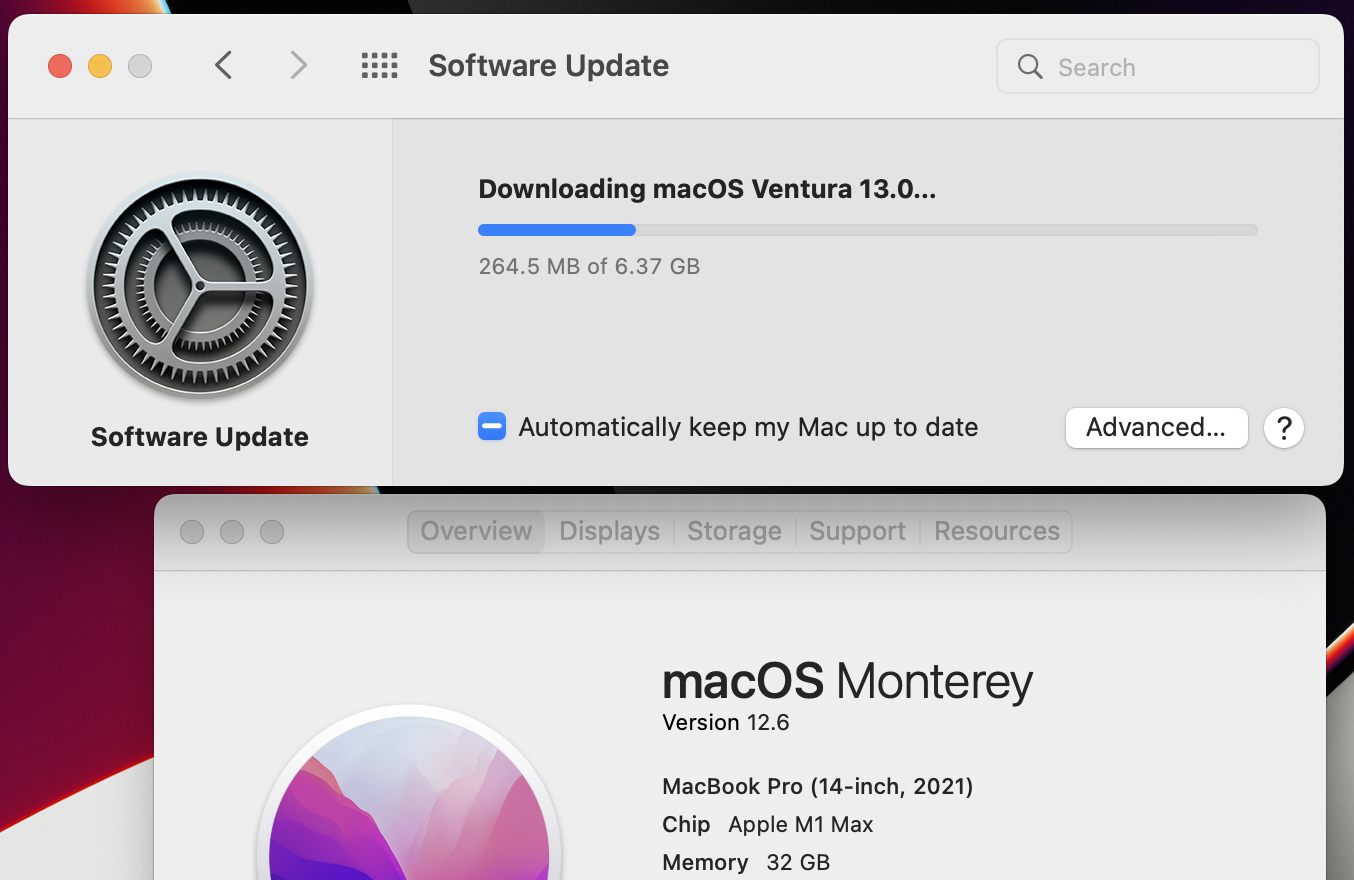1354x880 pixels.
Task: Close the Software Update window
Action: coord(60,67)
